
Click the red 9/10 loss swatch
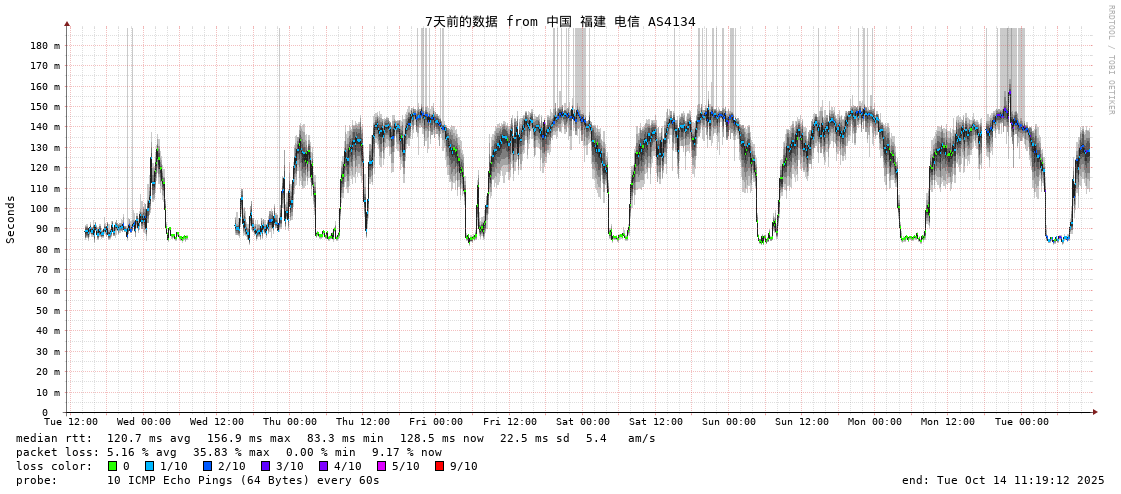tap(439, 466)
